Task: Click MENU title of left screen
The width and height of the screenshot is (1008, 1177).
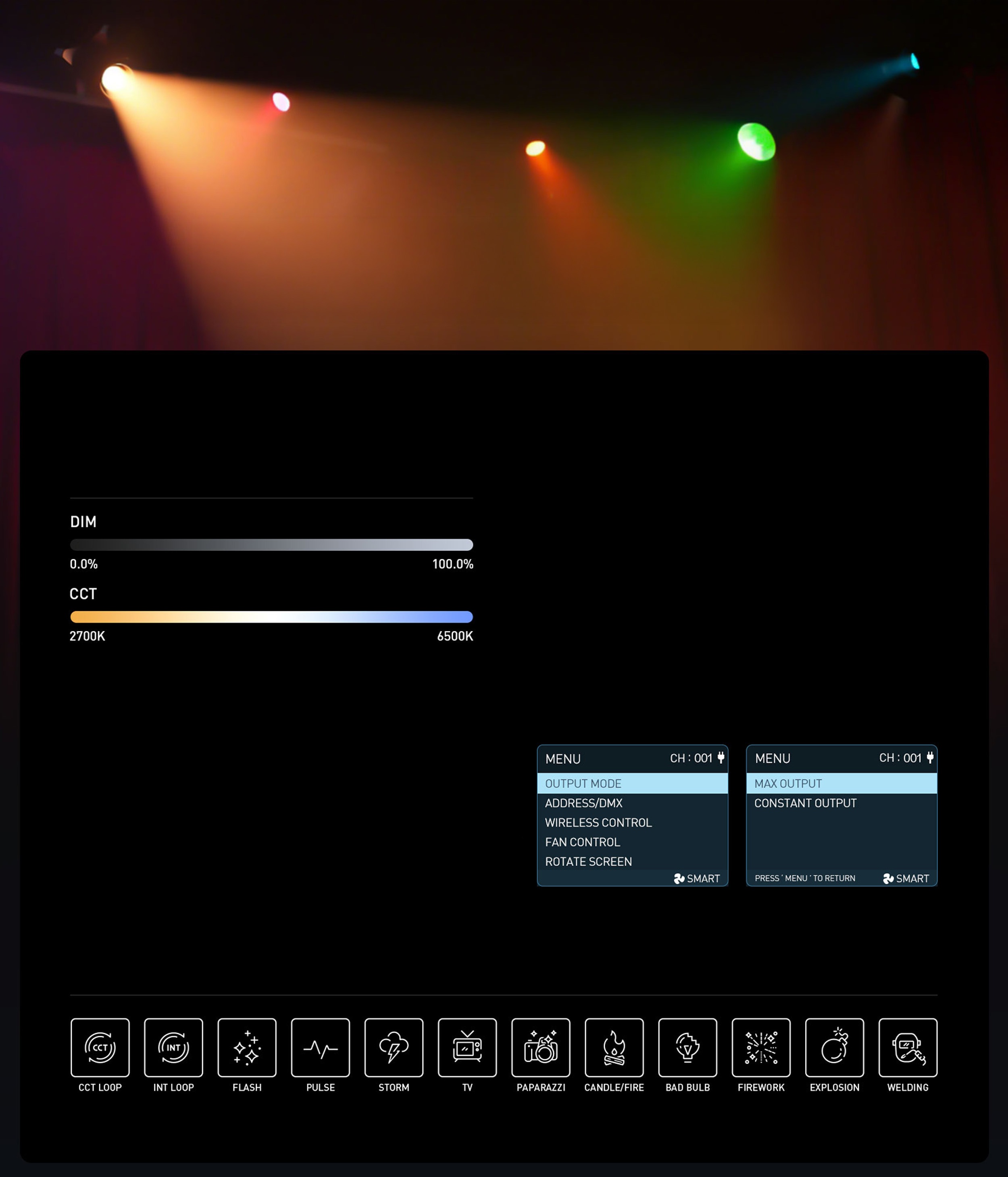Action: click(x=563, y=759)
